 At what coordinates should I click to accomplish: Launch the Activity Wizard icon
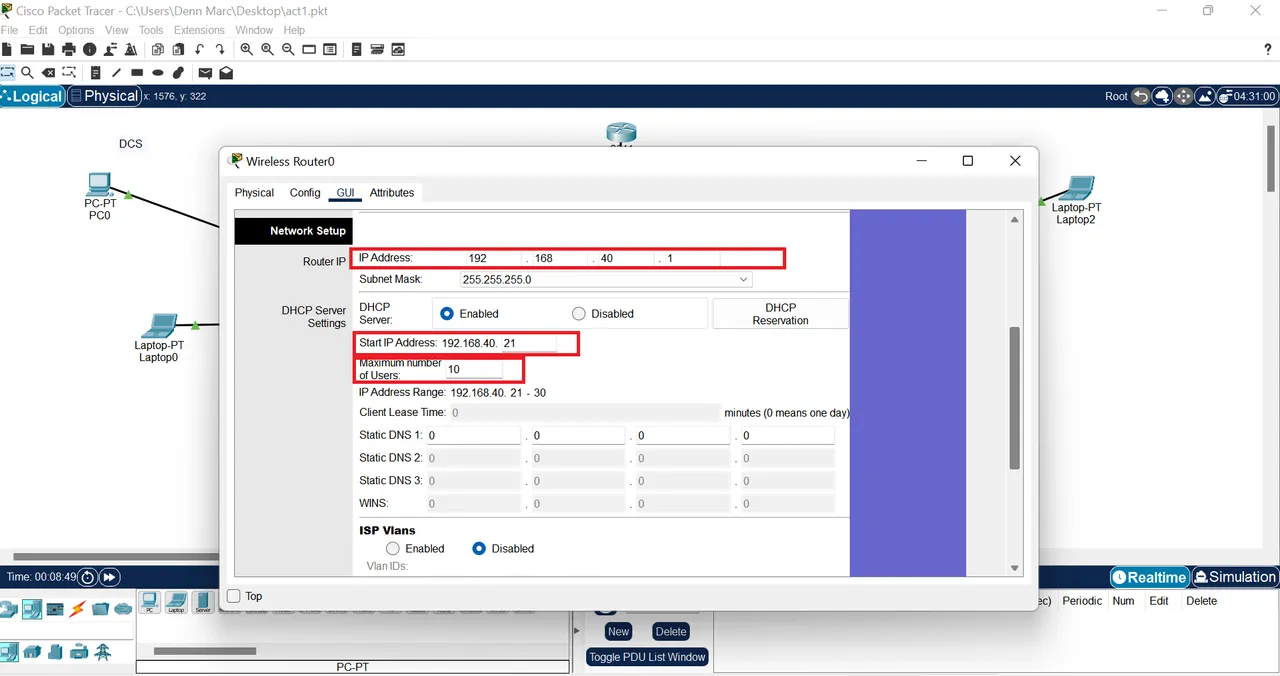pos(130,49)
